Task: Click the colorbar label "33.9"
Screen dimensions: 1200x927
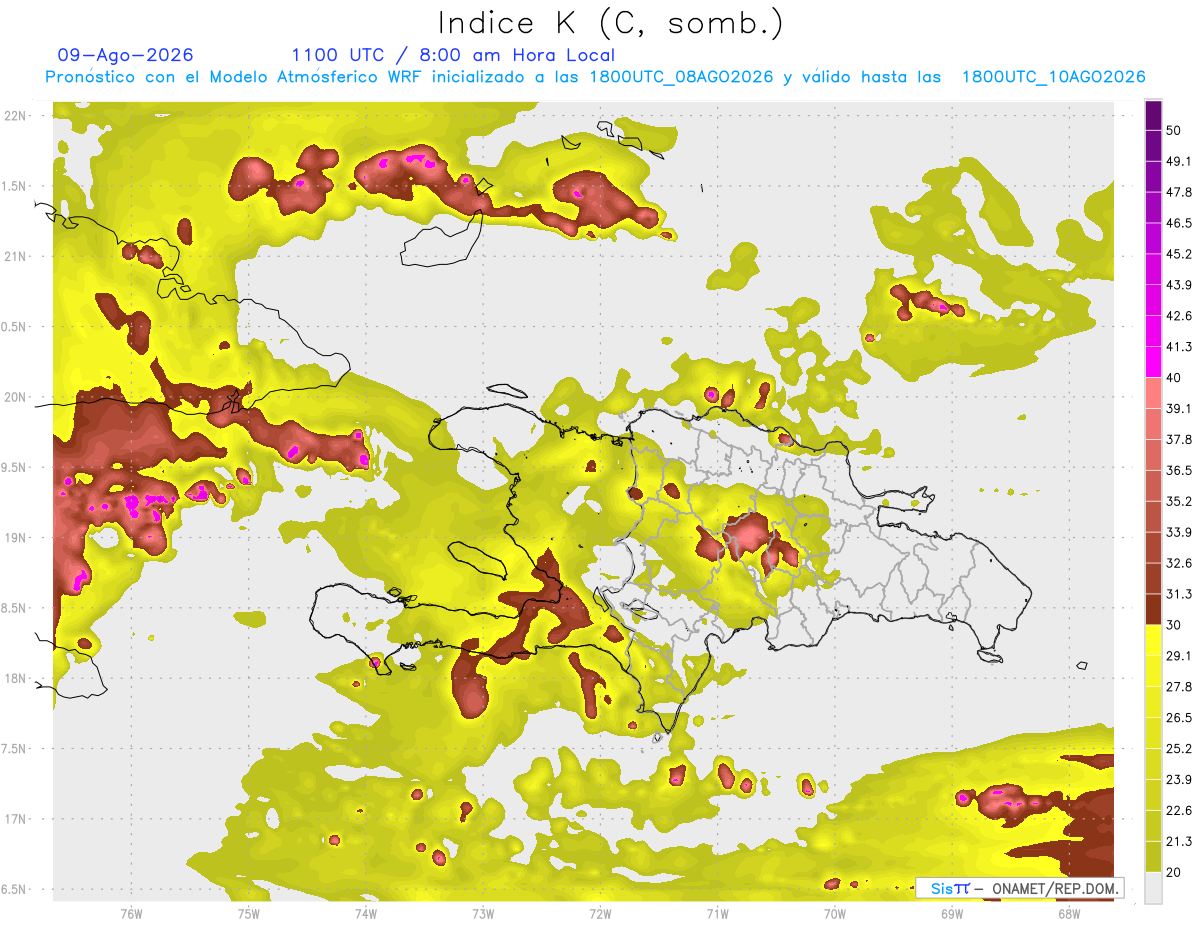Action: click(x=1179, y=532)
